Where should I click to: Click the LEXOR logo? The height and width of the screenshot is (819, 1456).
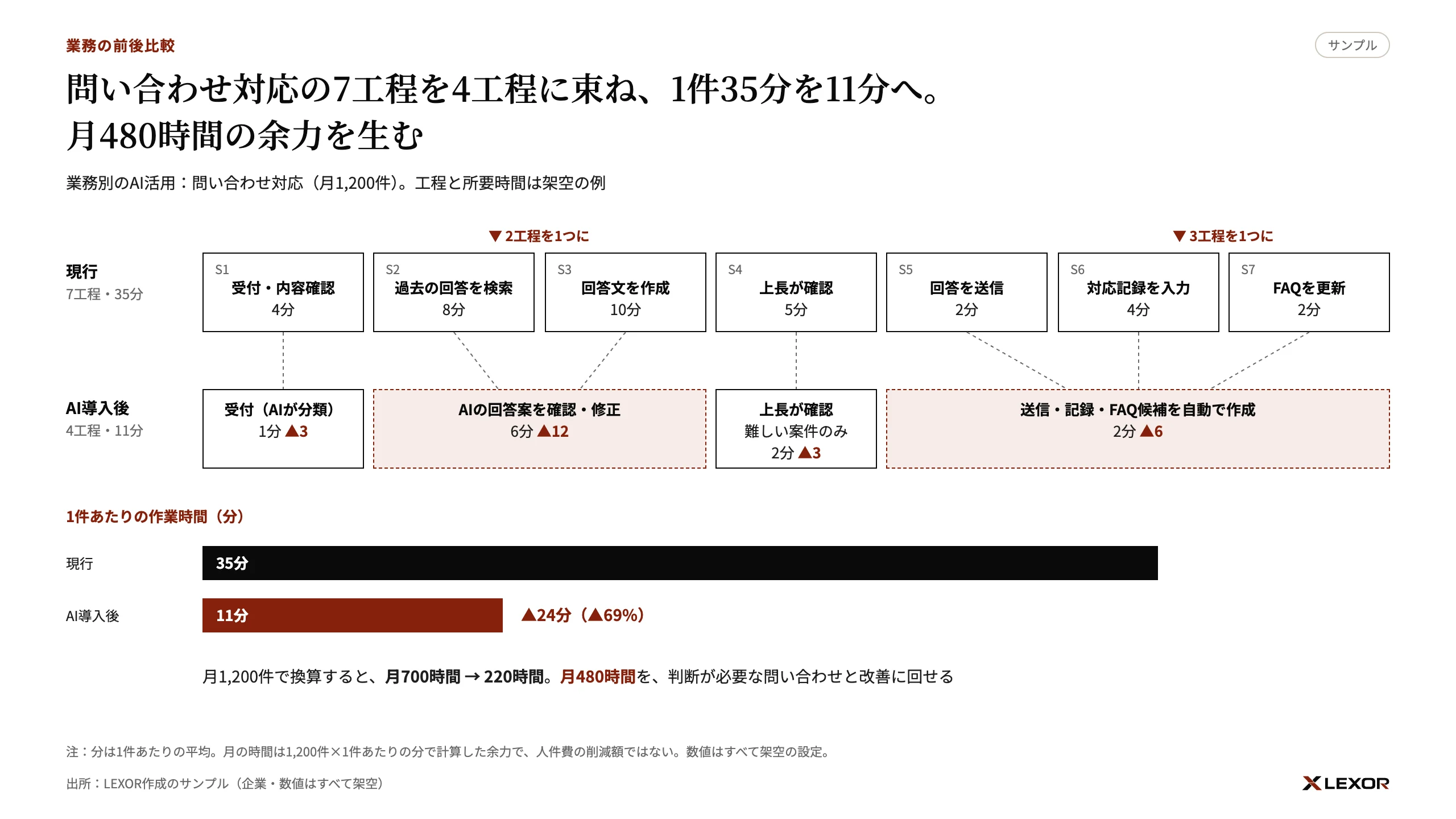point(1346,783)
